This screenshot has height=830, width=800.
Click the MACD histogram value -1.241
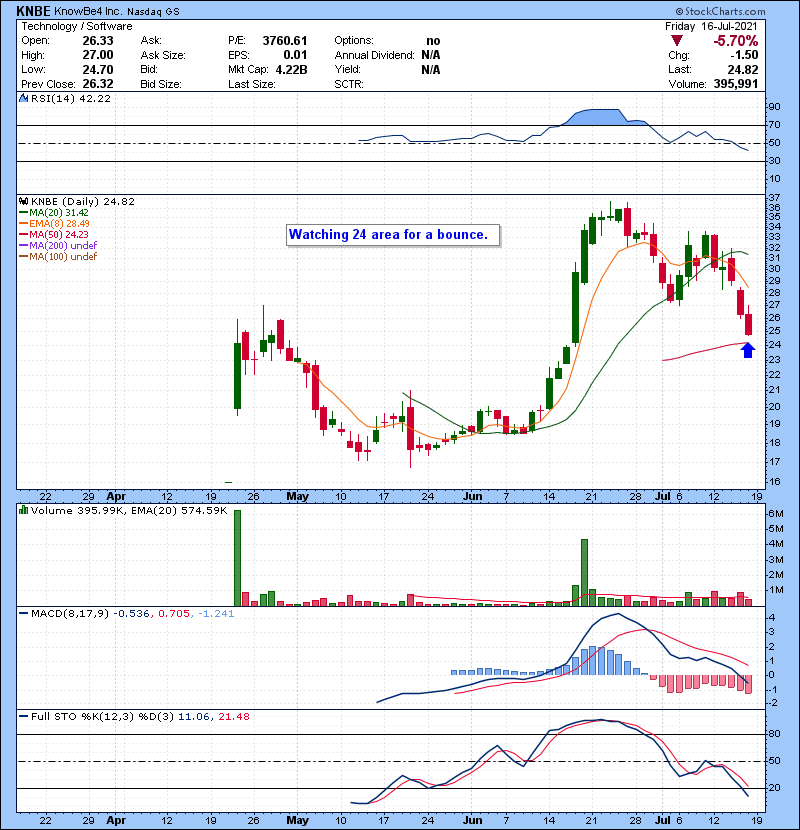[x=216, y=614]
